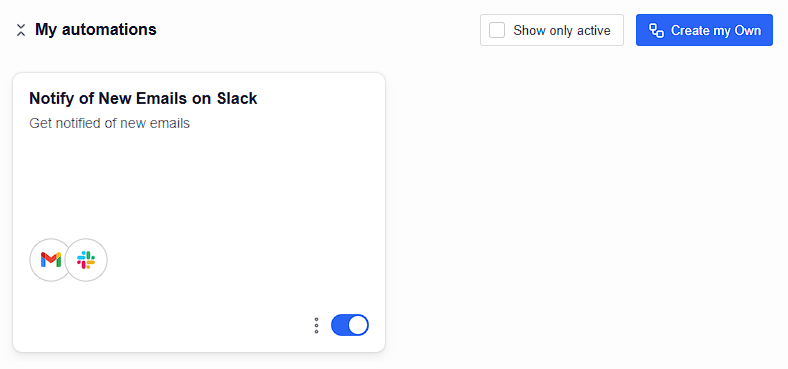The image size is (788, 369).
Task: Check the Show only active checkbox
Action: tap(497, 30)
